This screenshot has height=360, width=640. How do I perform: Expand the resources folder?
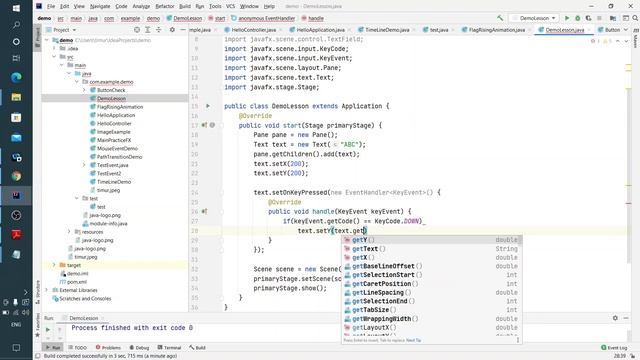[69, 231]
